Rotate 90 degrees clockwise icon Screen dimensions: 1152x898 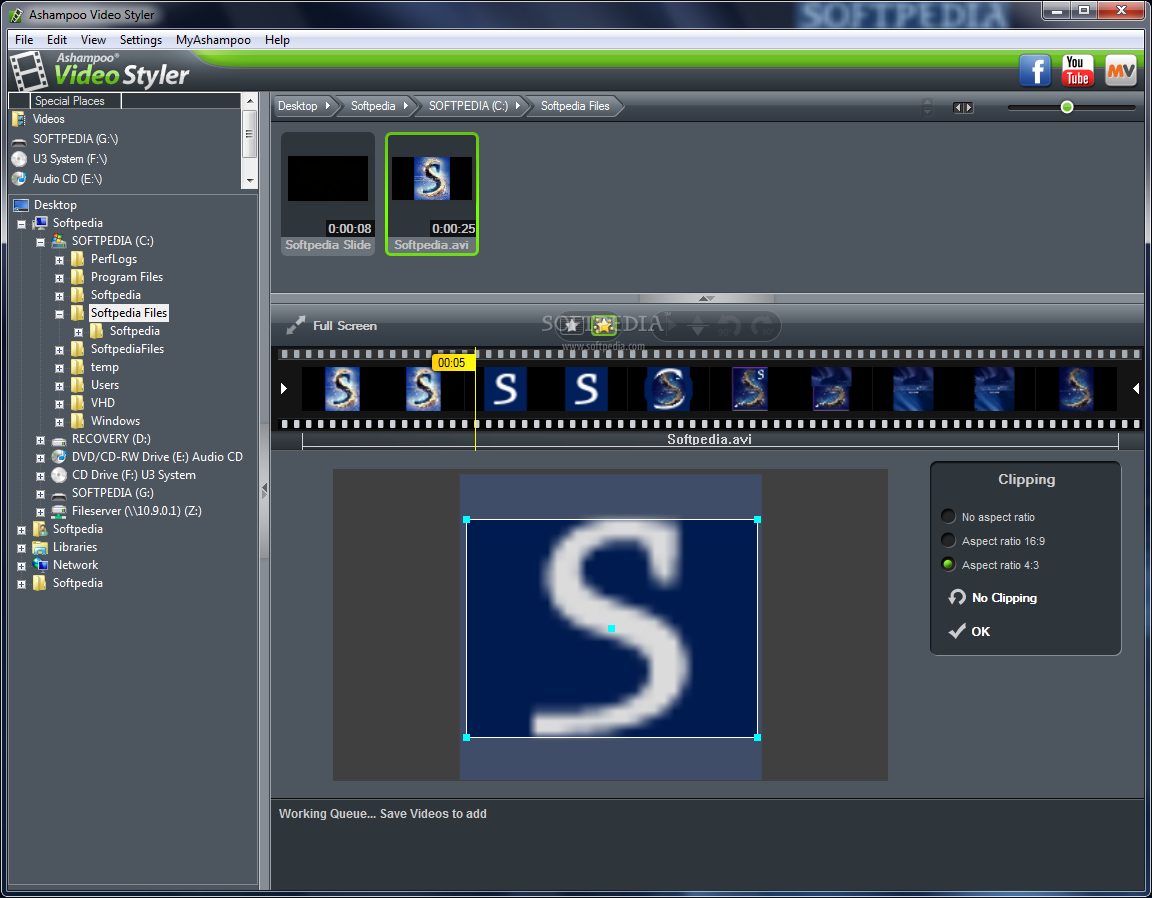[762, 326]
